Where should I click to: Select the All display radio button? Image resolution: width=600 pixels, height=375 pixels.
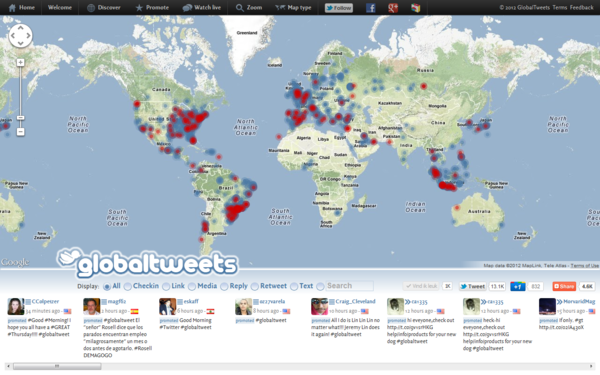(107, 286)
